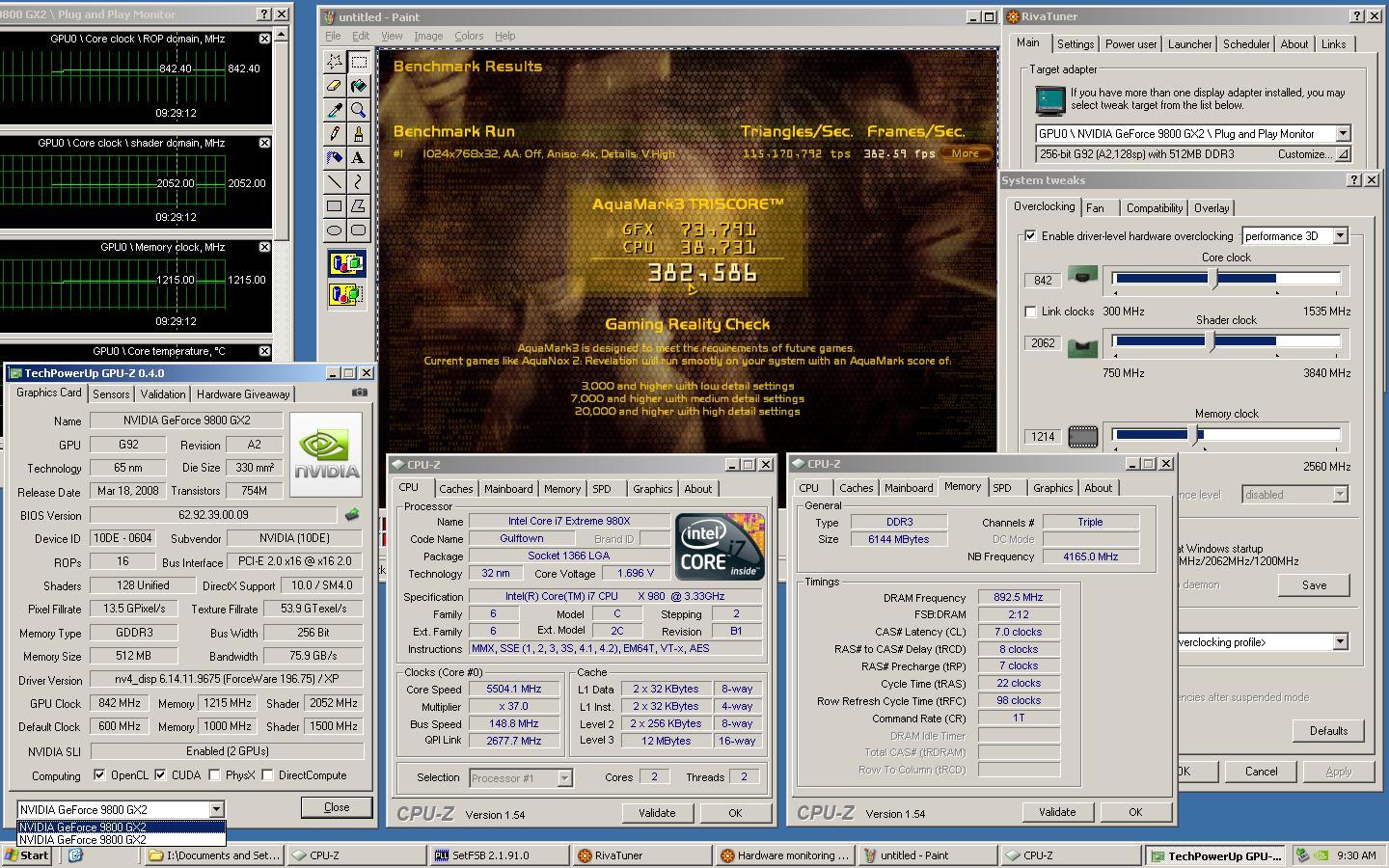Expand the Customize triangle in RivaTuner
1389x868 pixels.
pos(1343,154)
